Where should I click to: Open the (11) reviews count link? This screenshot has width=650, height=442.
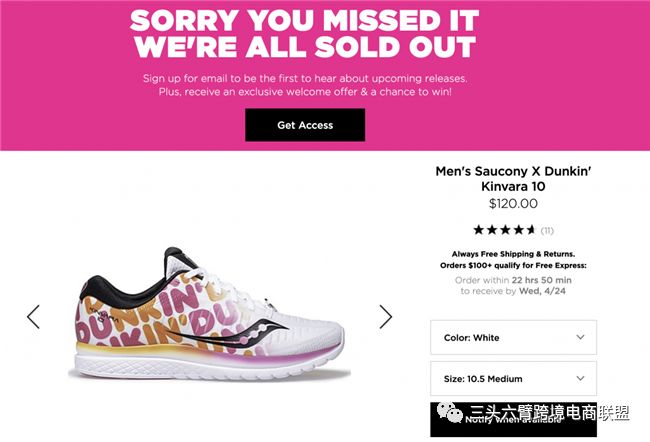547,230
